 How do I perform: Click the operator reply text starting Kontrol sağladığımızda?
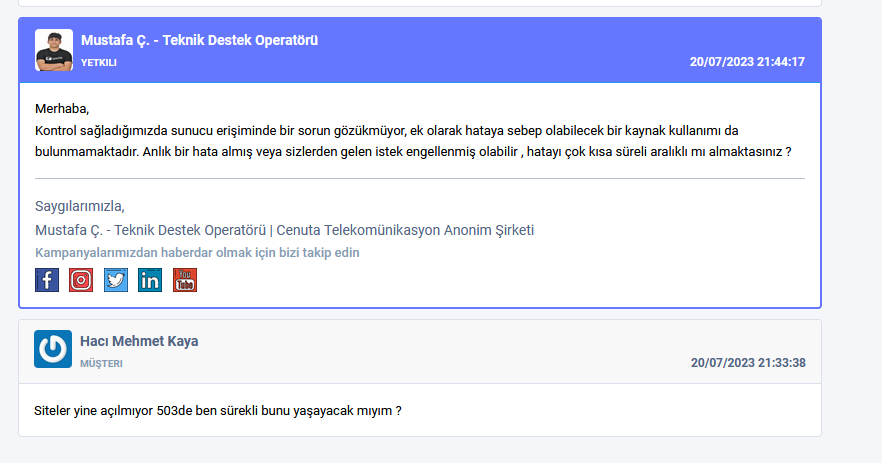413,141
